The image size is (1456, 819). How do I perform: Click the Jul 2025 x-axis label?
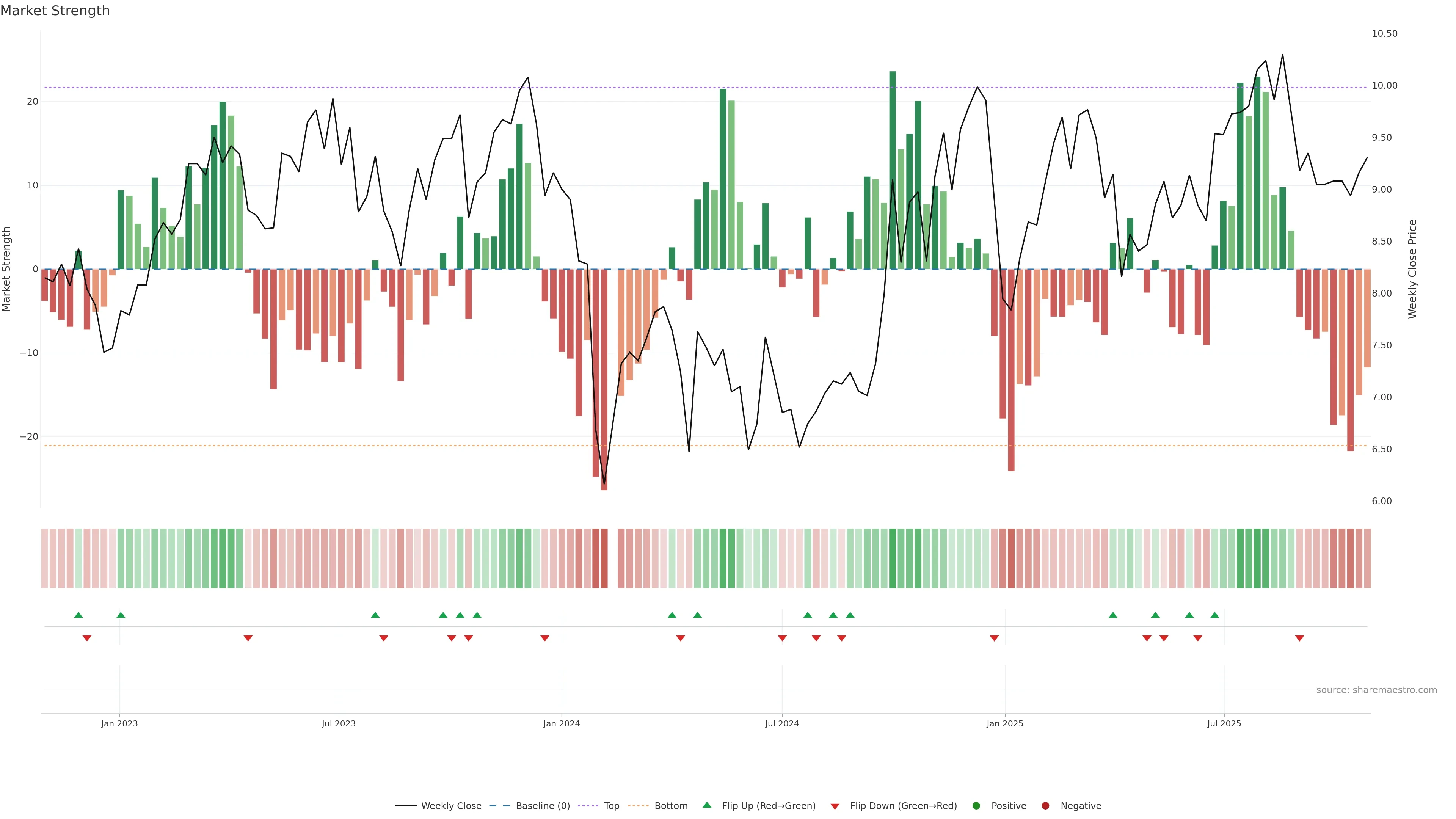[1224, 723]
